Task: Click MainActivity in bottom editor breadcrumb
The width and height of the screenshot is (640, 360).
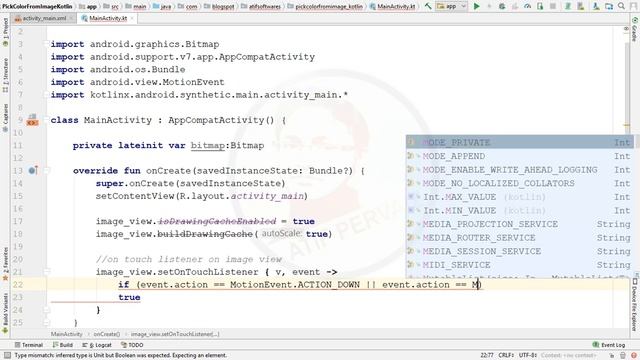Action: tap(67, 334)
